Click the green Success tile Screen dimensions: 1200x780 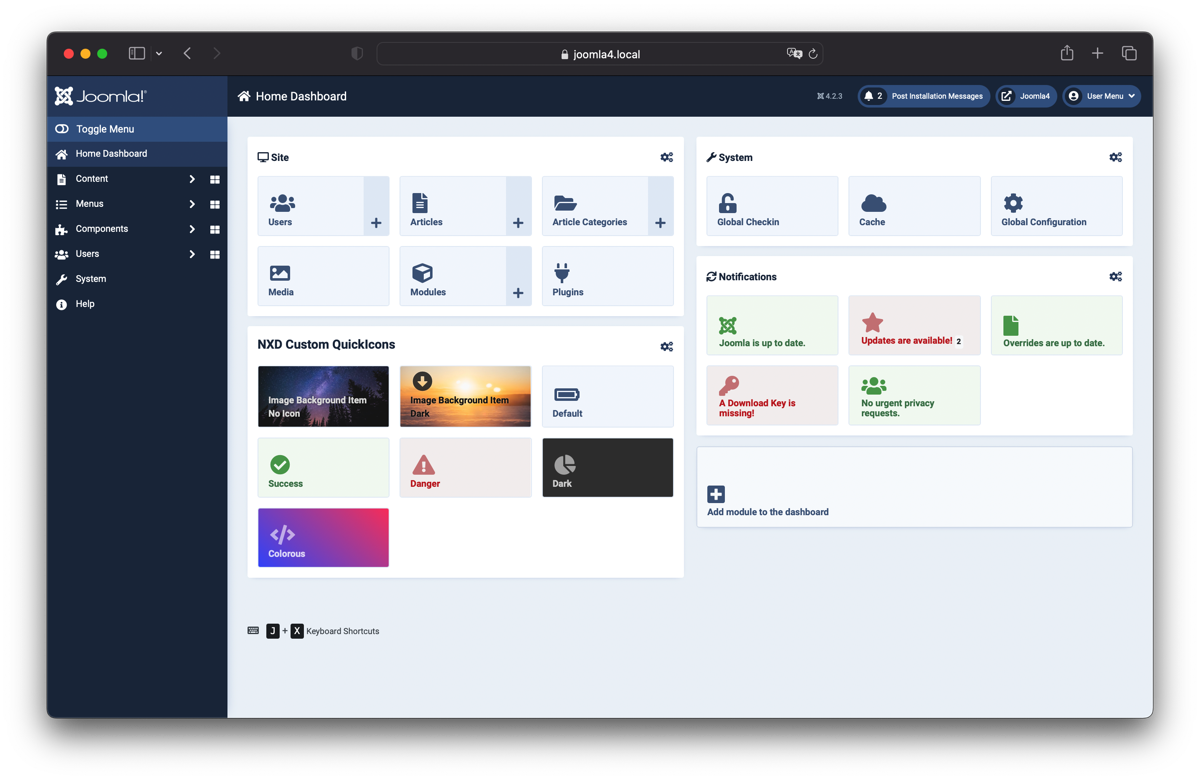point(323,467)
